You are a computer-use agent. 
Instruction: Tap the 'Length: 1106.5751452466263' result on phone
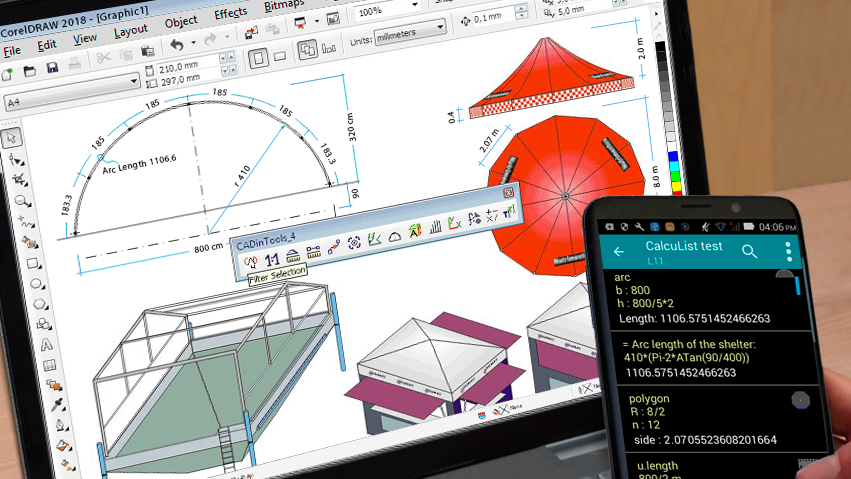click(694, 318)
